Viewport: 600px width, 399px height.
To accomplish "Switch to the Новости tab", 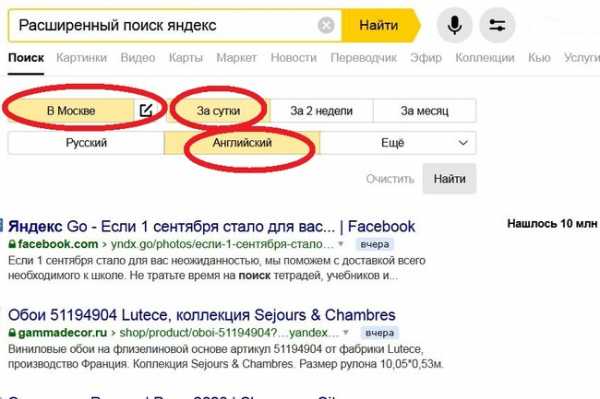I will coord(293,58).
